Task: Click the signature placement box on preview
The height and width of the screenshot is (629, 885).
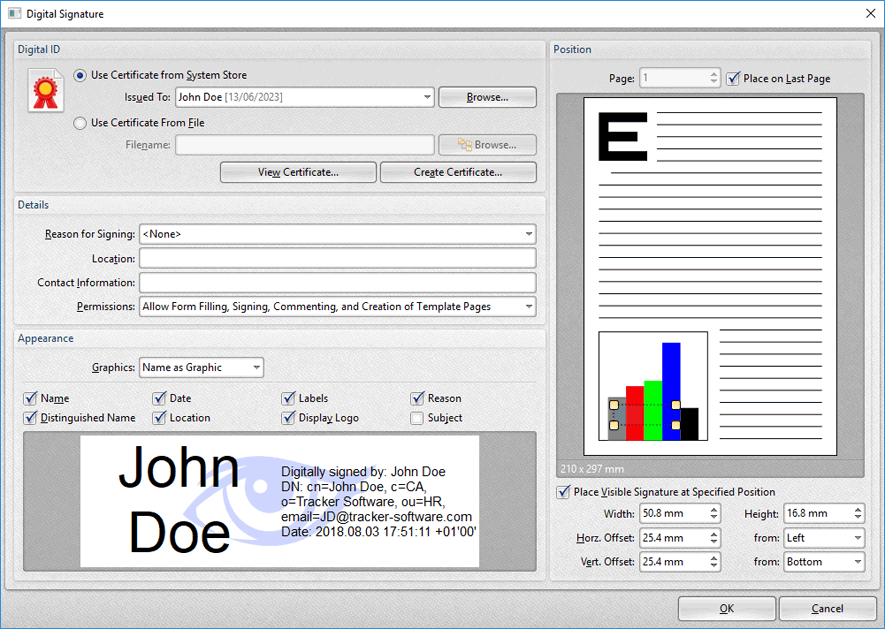Action: 645,415
